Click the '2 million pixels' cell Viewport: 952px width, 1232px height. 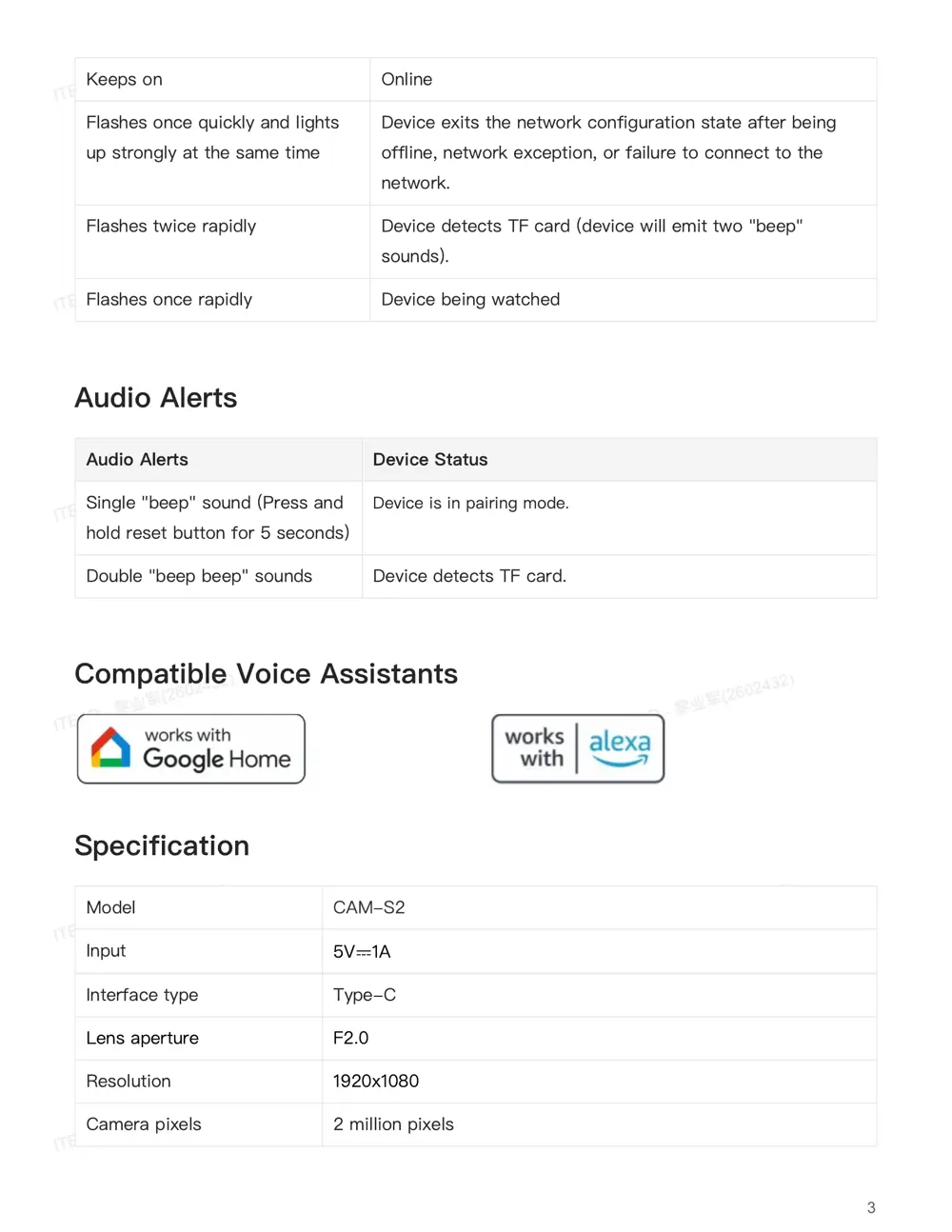pos(393,1124)
